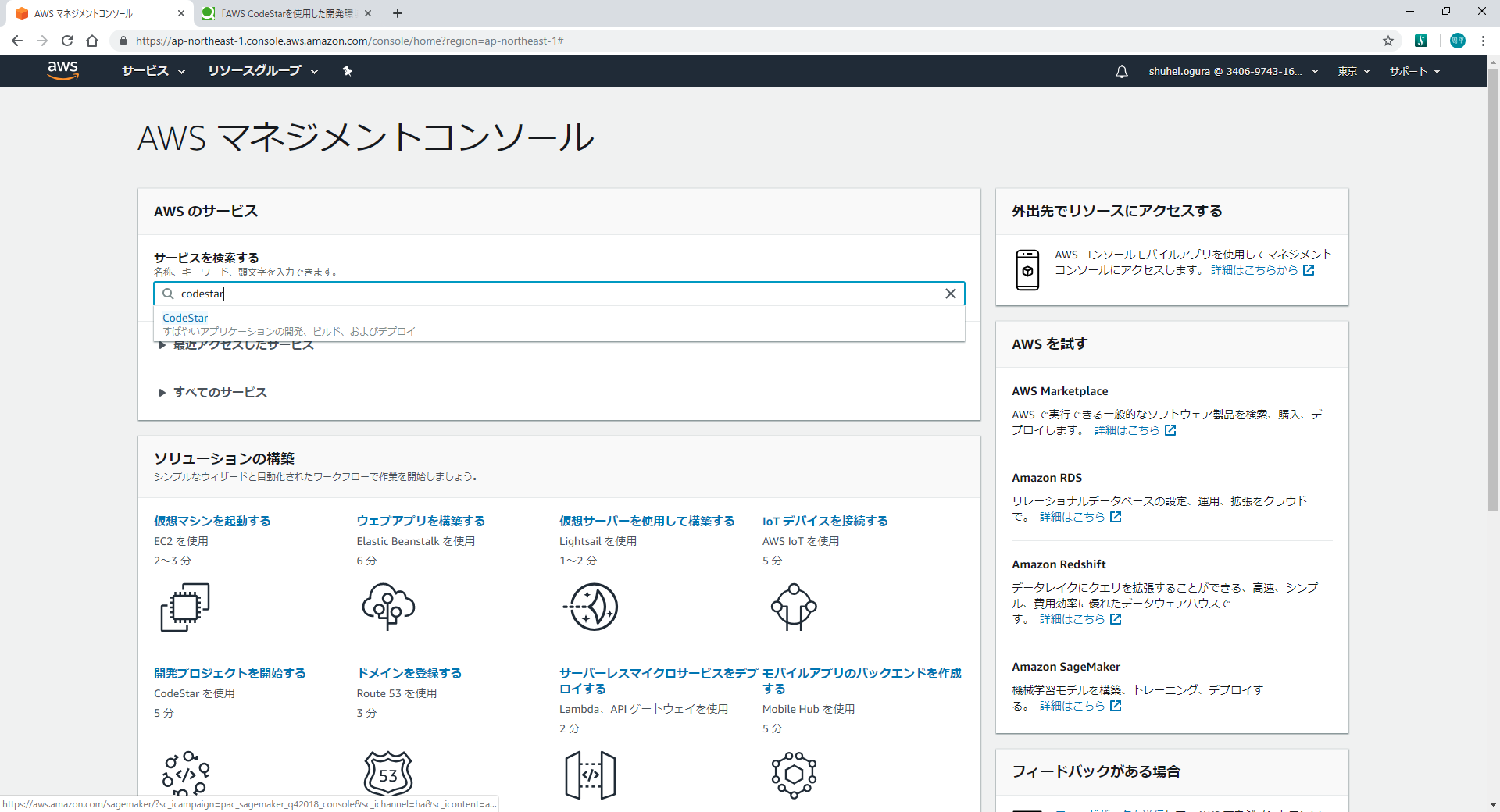Select the EC2 virtual machine chip icon
This screenshot has height=812, width=1500.
point(185,607)
